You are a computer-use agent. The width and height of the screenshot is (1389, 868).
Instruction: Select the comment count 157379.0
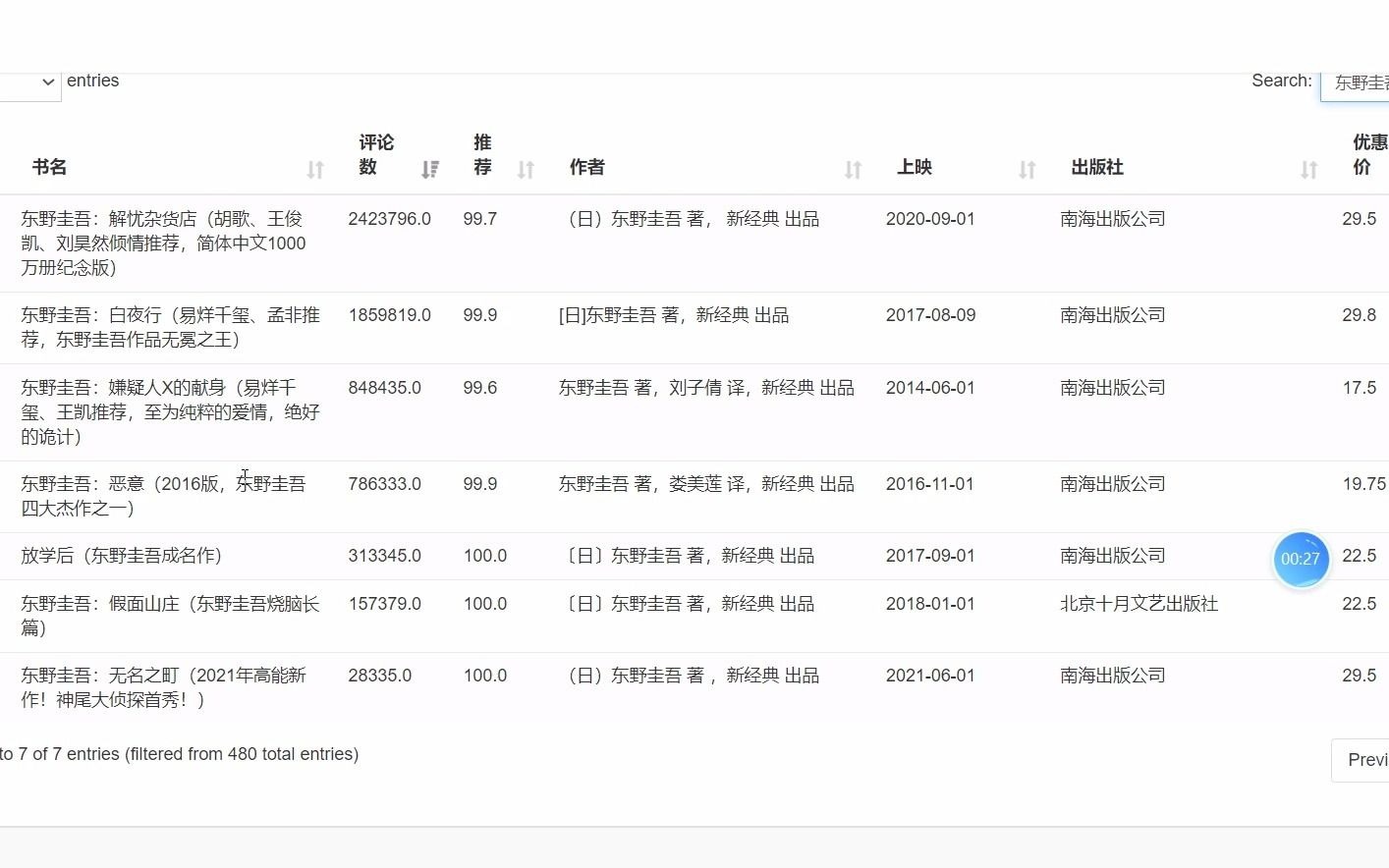385,604
